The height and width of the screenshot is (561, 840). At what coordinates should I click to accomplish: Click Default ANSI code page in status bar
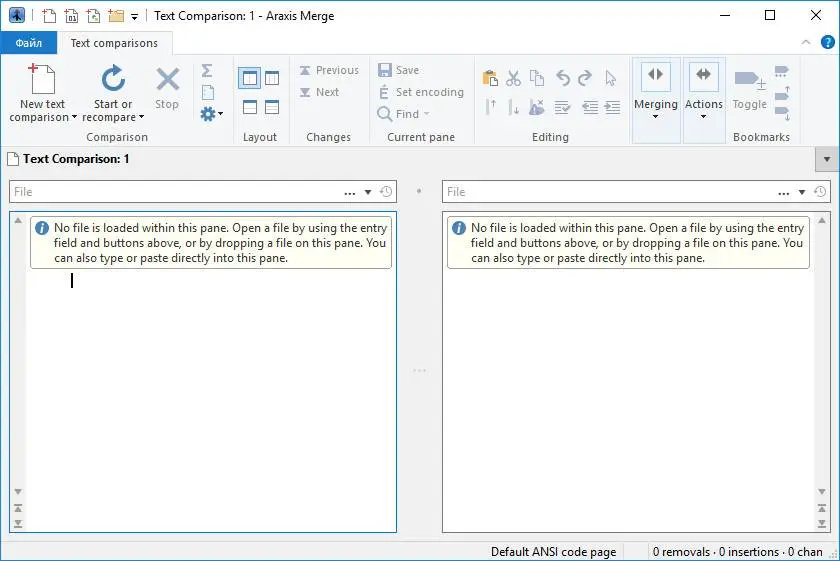pos(553,552)
